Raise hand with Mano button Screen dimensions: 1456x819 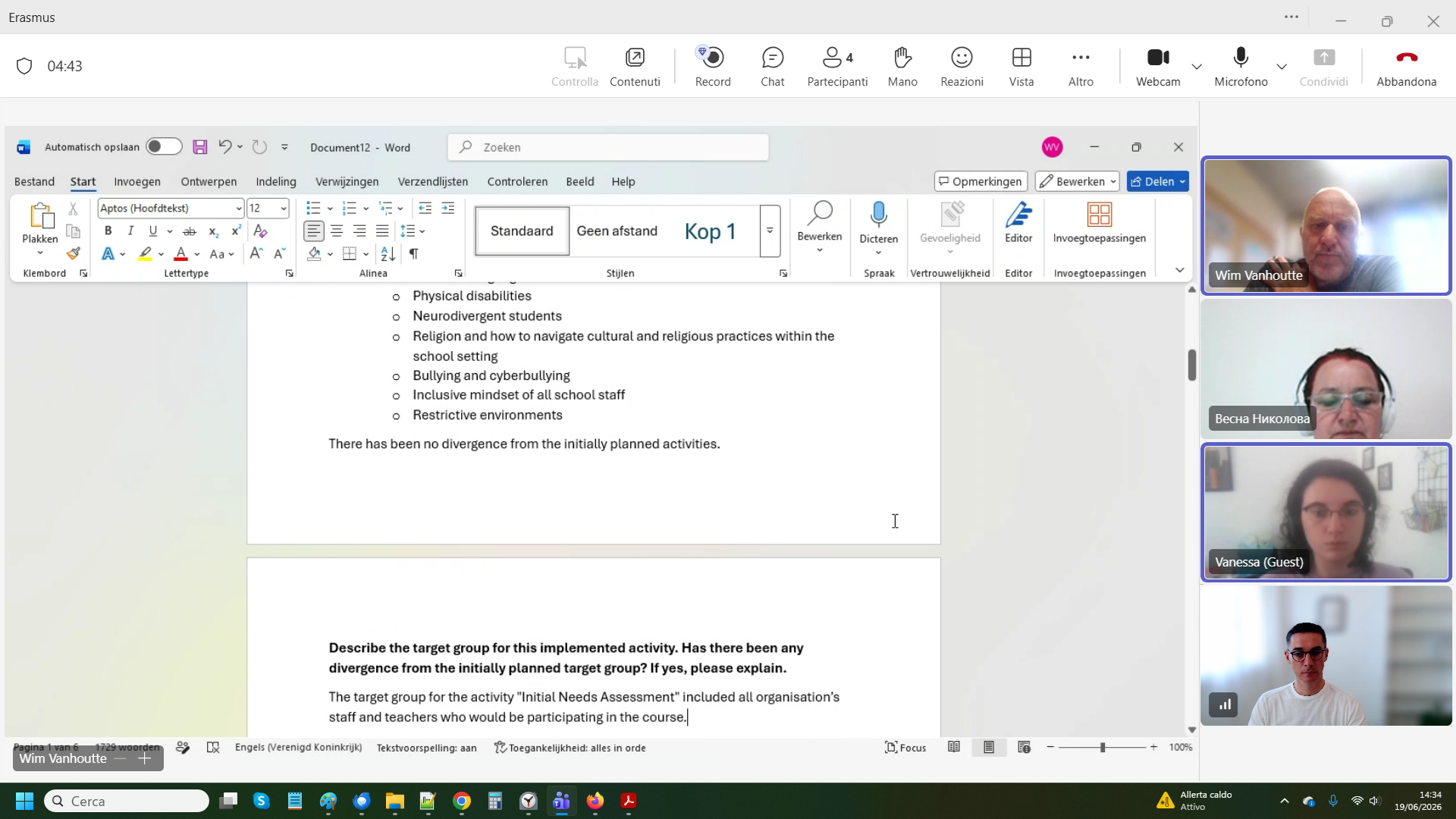(902, 66)
